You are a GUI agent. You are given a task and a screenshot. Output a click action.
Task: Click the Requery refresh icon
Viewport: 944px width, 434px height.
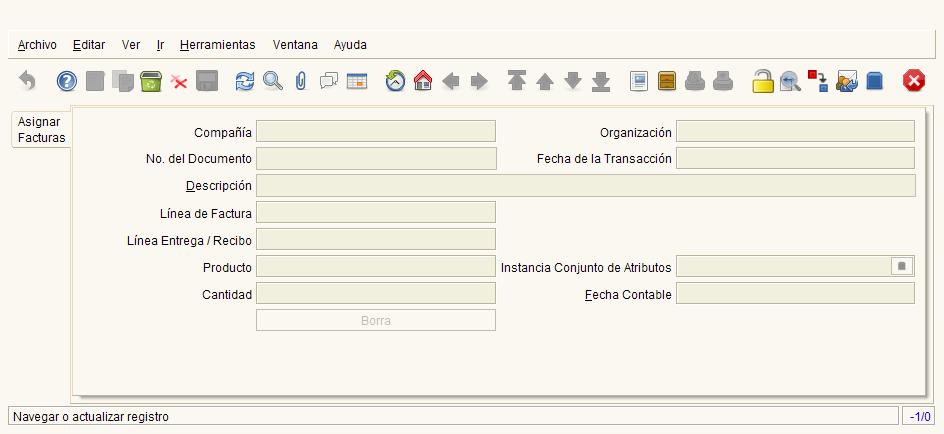[x=244, y=81]
